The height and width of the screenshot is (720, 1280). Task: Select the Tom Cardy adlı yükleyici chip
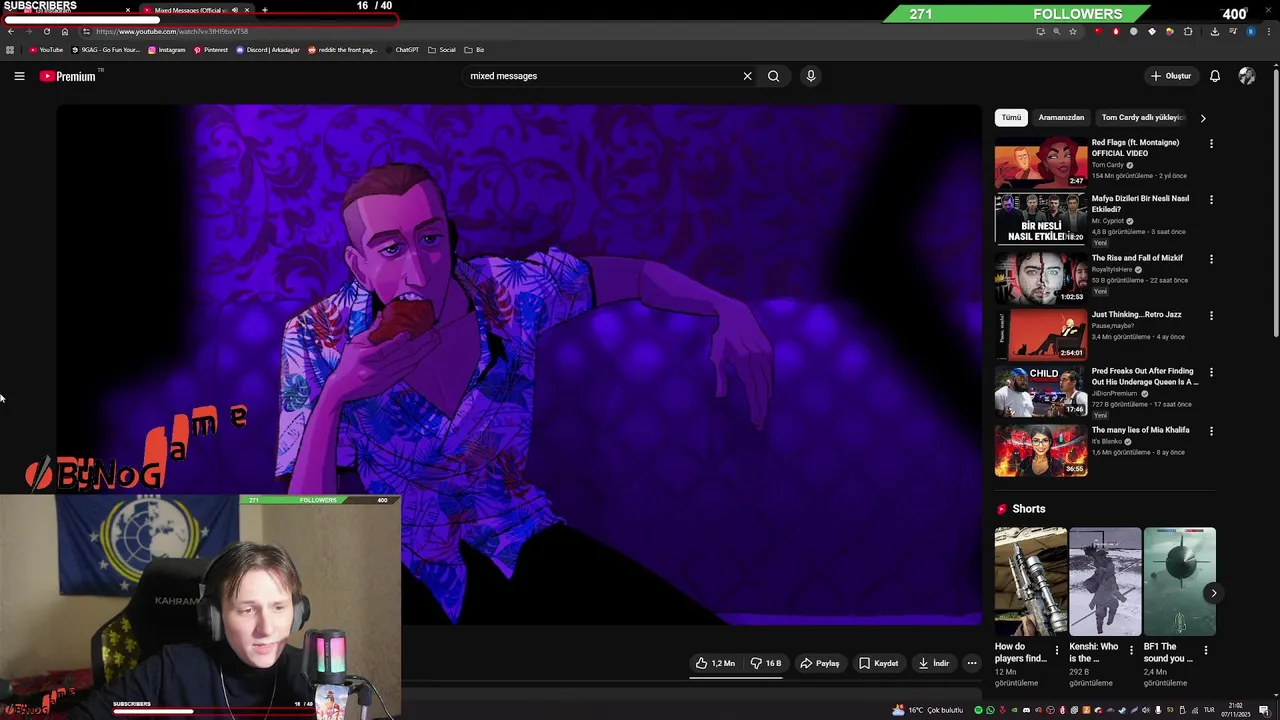click(1142, 118)
